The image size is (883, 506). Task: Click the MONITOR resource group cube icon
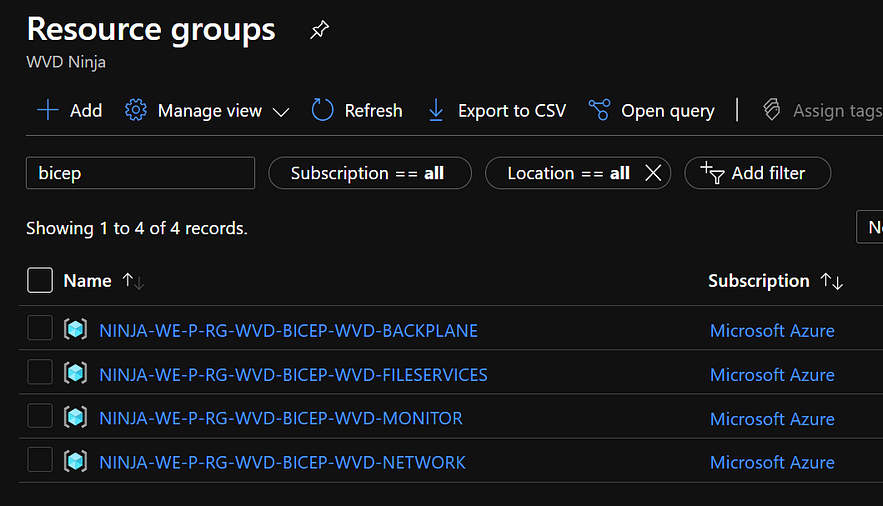75,417
